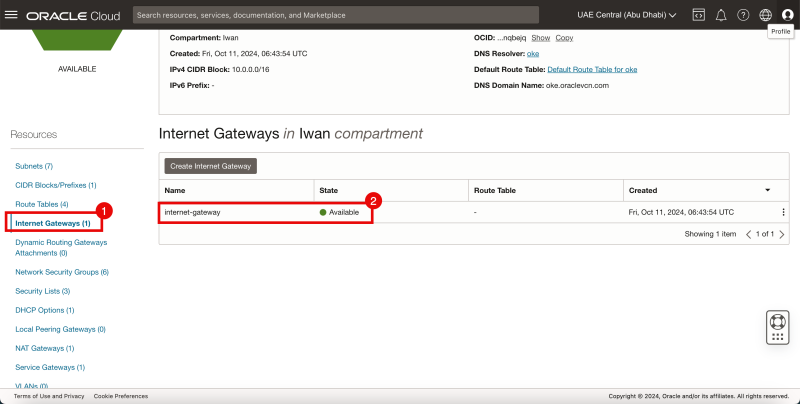Select Route Tables (4) in Resources list
Image resolution: width=800 pixels, height=404 pixels.
(41, 204)
